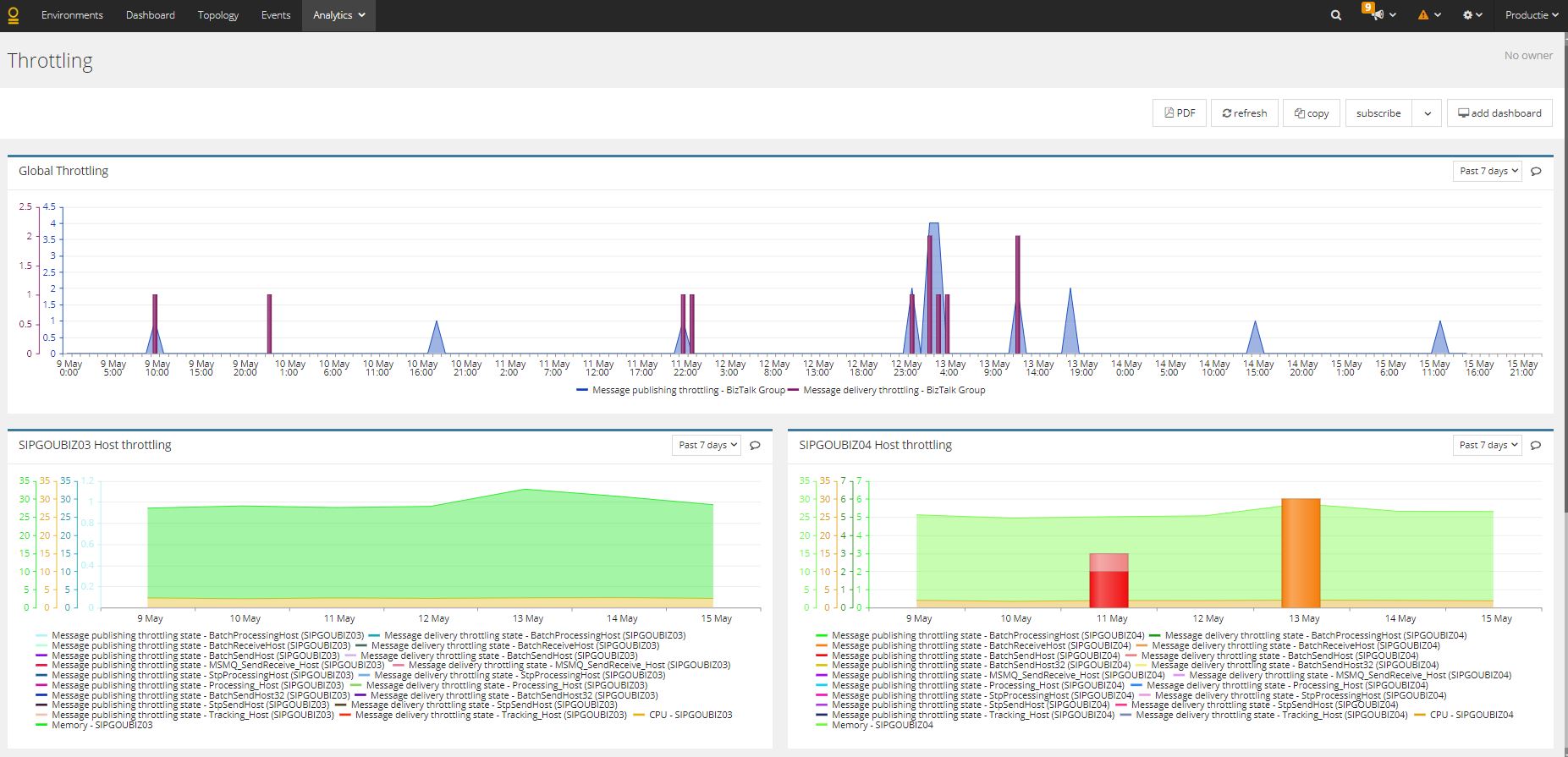
Task: Toggle publishing throttling state BatchSendHost (SIPGOUBIZ04) series
Action: (x=968, y=656)
